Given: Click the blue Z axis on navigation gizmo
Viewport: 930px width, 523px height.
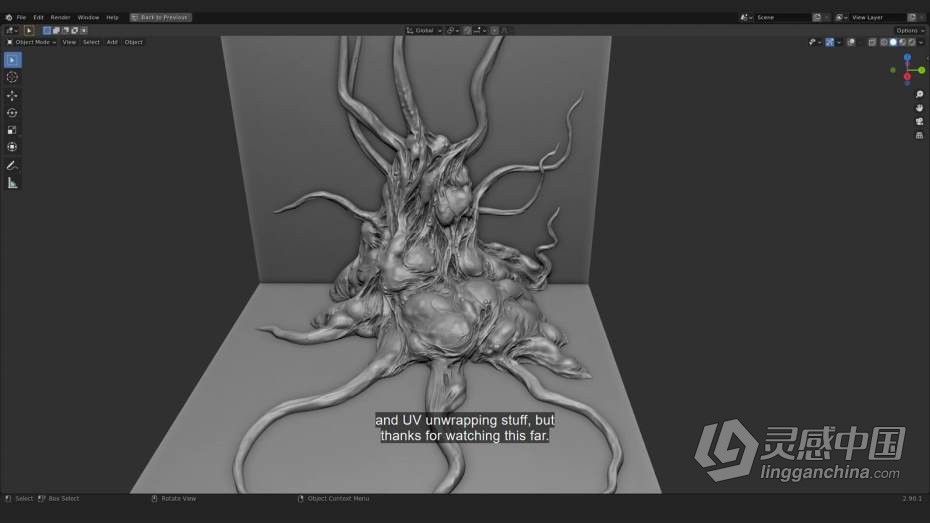Looking at the screenshot, I should coord(907,58).
